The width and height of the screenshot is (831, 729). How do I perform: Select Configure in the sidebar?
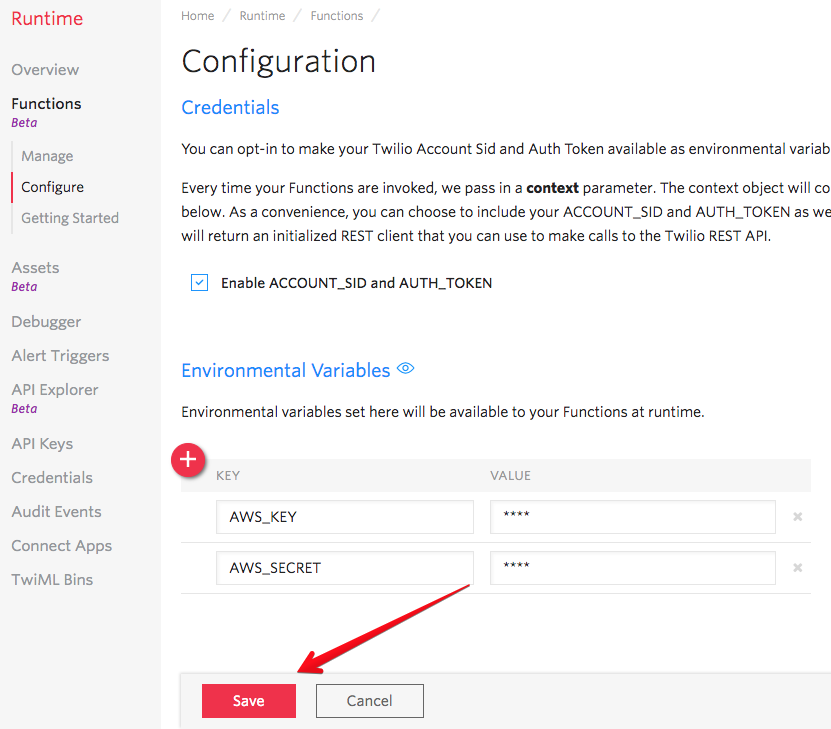[52, 187]
